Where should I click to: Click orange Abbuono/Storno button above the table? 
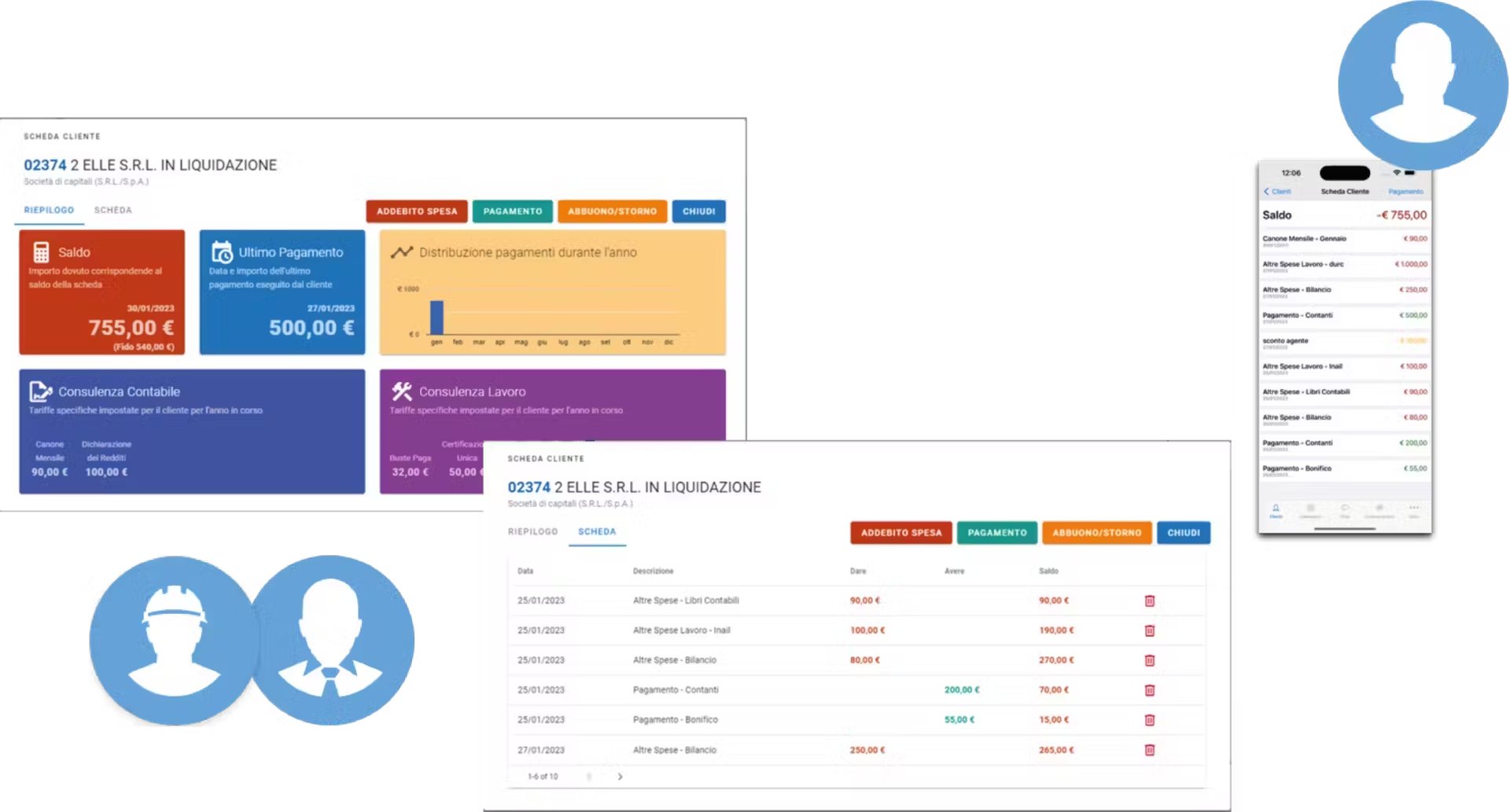[1097, 533]
